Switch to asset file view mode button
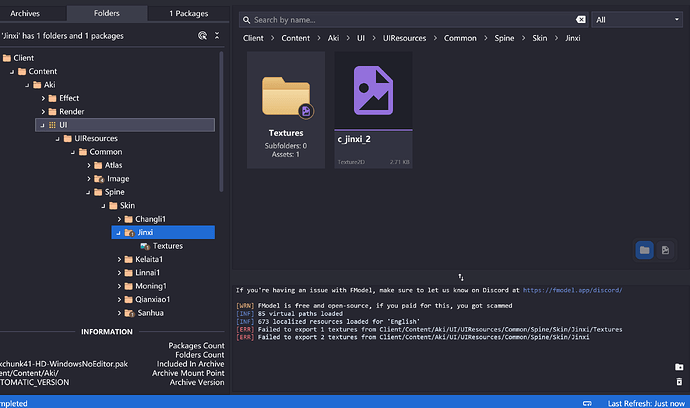This screenshot has height=408, width=690. point(665,250)
